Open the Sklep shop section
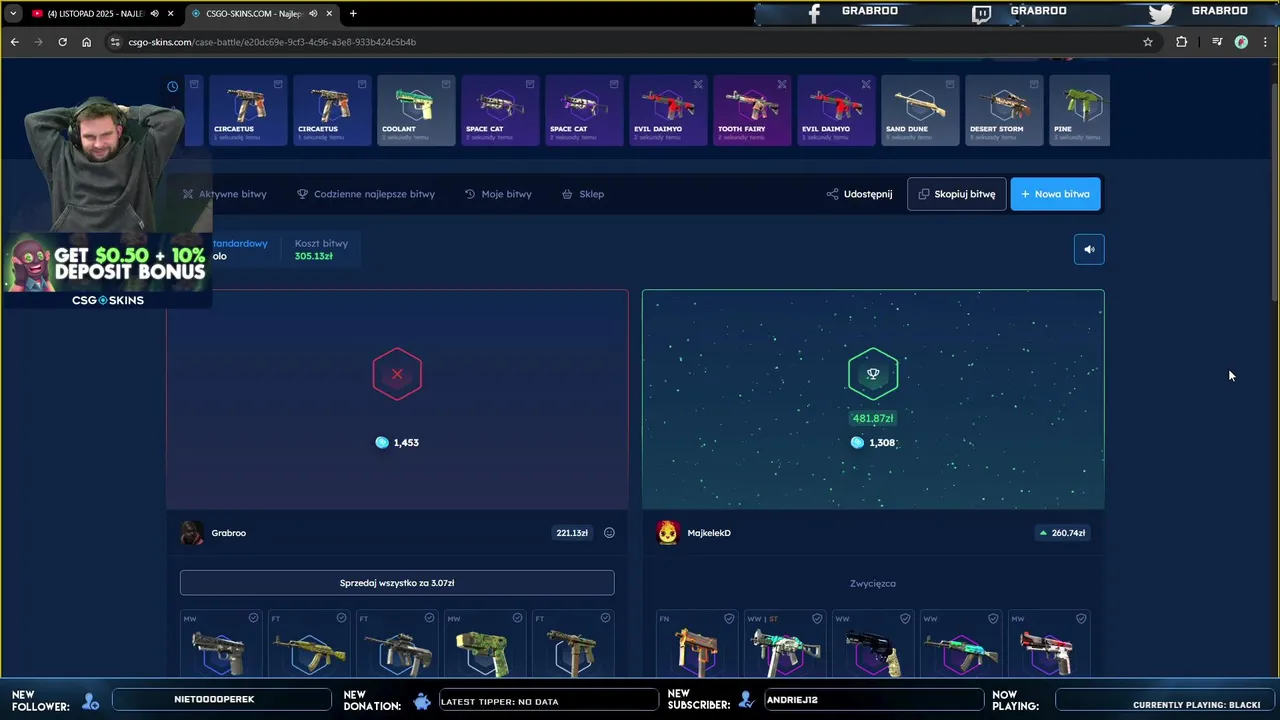The width and height of the screenshot is (1280, 720). [583, 194]
